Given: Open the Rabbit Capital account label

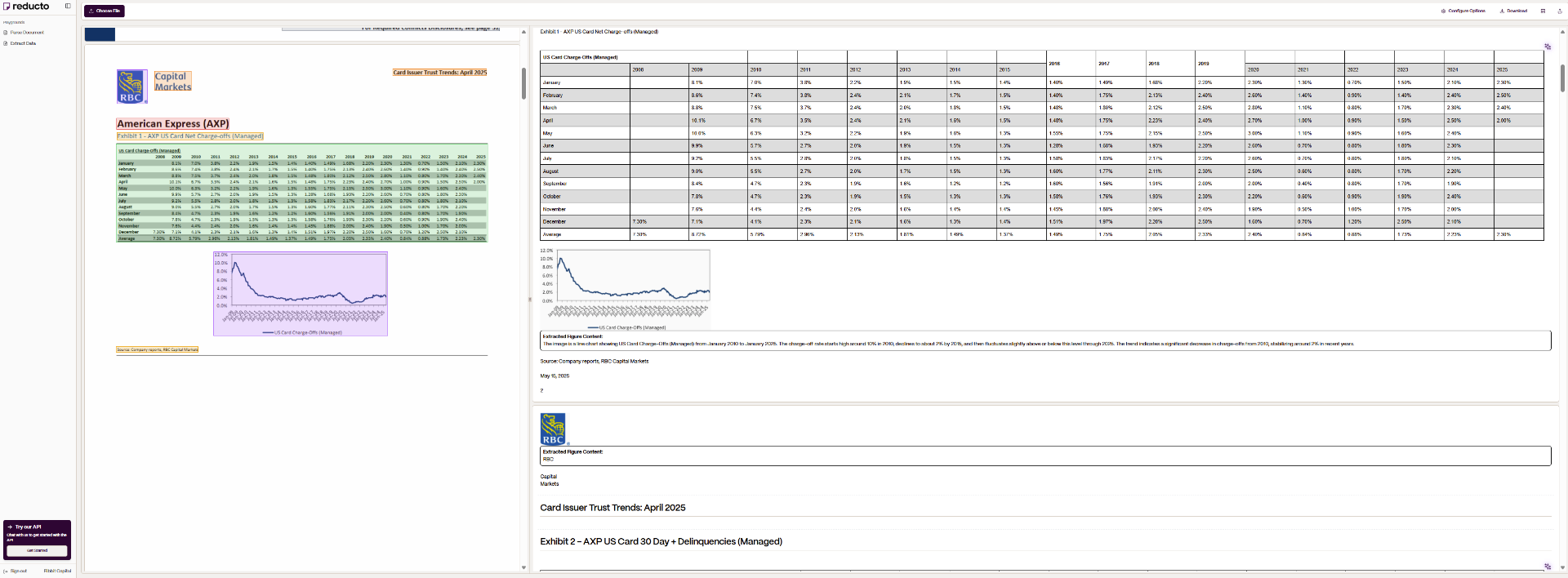Looking at the screenshot, I should 57,571.
